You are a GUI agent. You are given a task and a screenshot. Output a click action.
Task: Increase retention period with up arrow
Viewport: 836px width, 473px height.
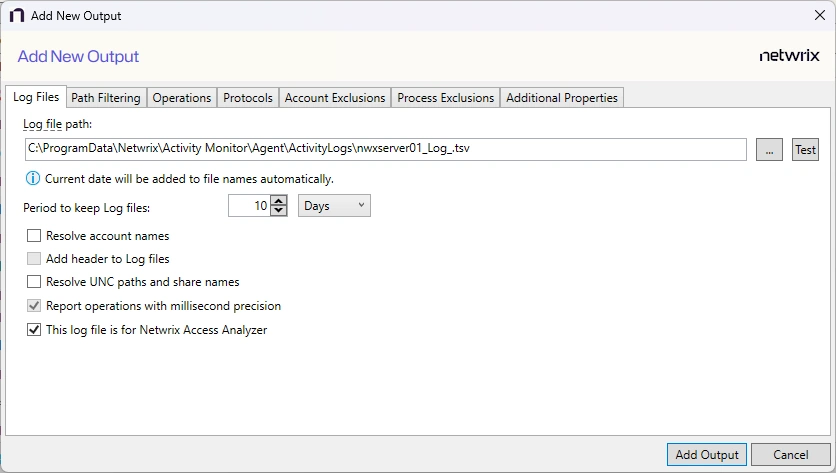click(x=279, y=201)
